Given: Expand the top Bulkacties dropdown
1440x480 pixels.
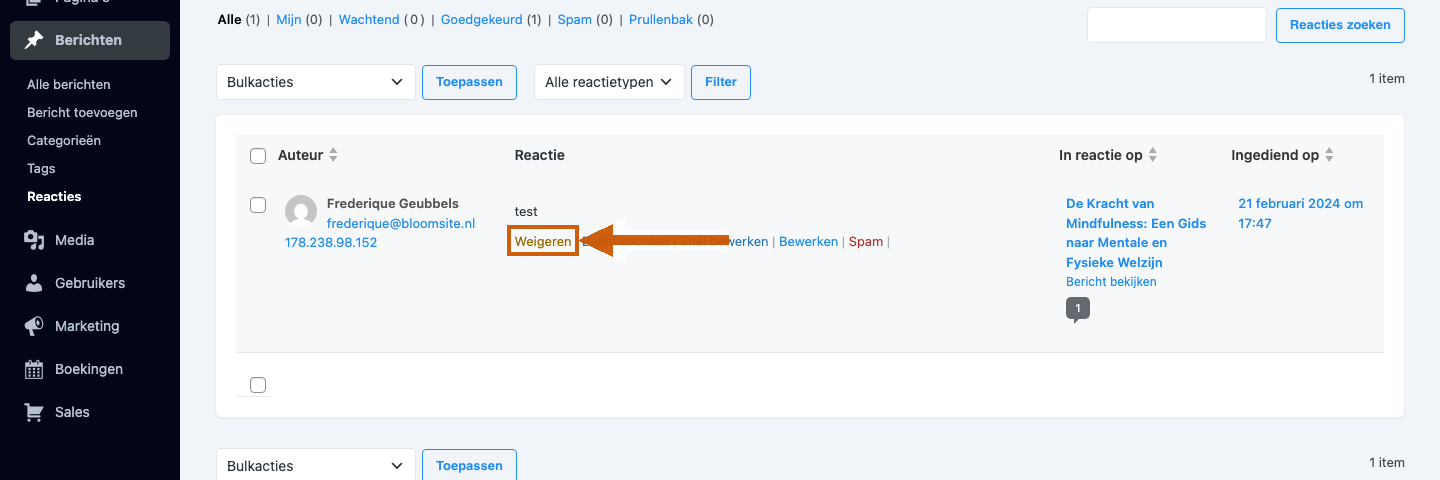Looking at the screenshot, I should coord(316,82).
